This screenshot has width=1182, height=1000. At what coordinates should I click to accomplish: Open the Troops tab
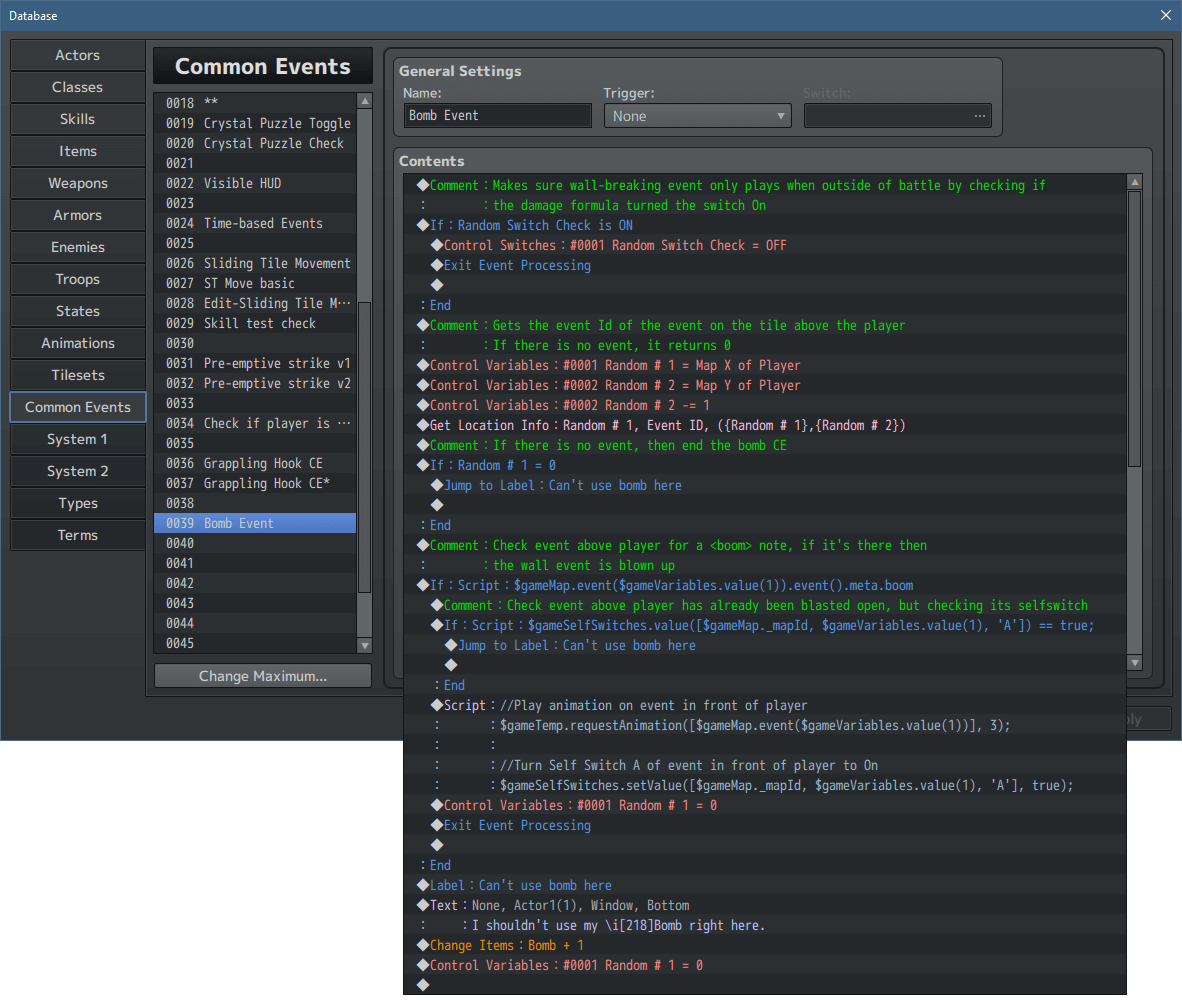(78, 280)
